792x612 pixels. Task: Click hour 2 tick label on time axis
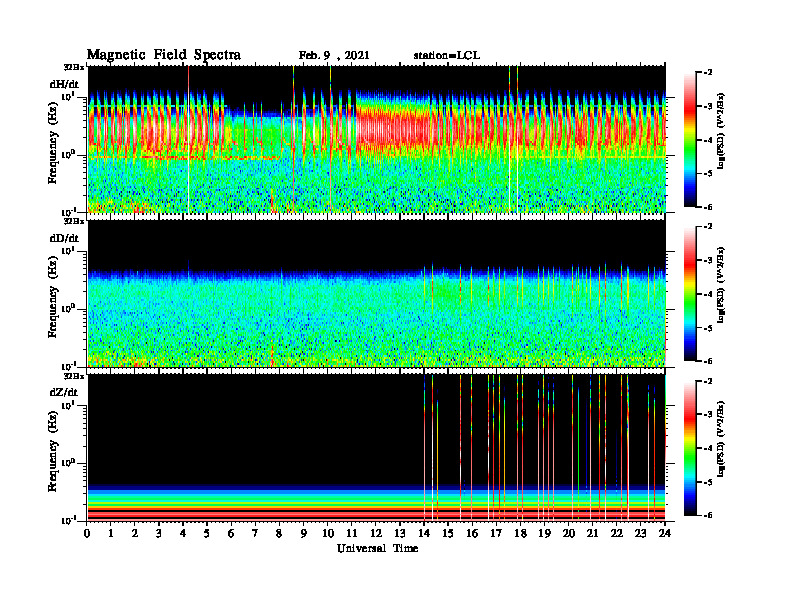[135, 534]
